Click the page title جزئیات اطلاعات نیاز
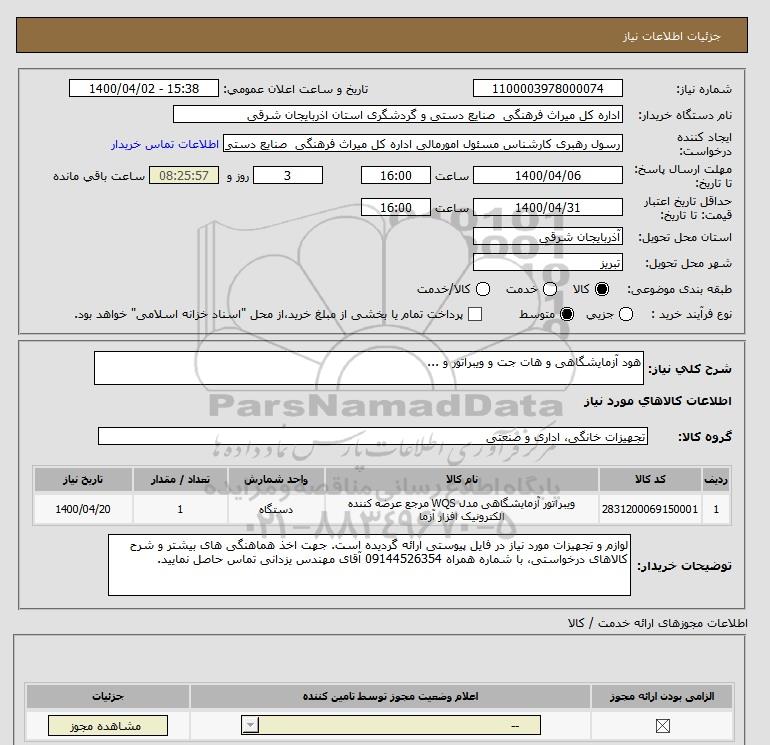The width and height of the screenshot is (770, 745). [671, 36]
